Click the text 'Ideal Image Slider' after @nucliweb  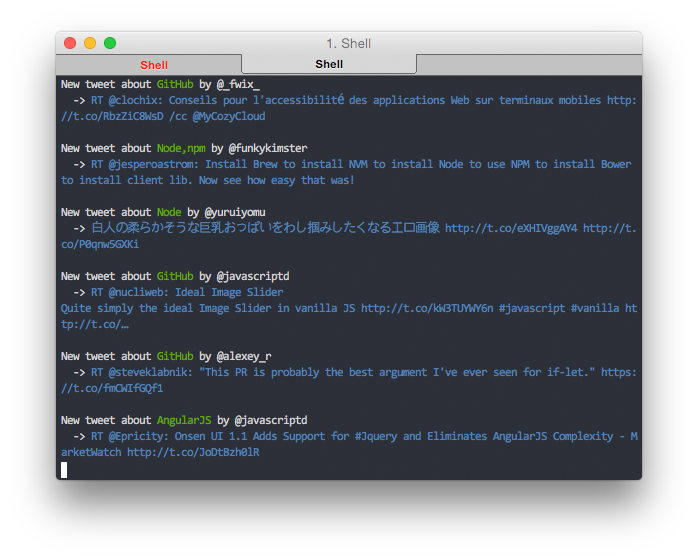coord(229,292)
